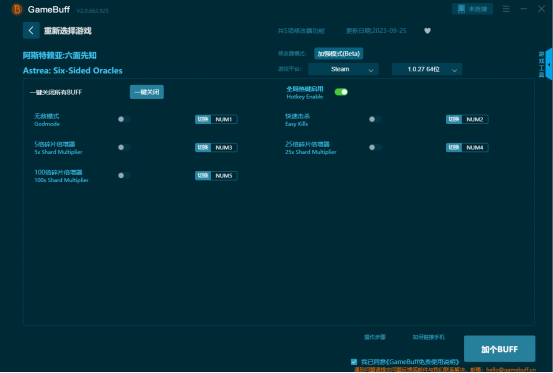Screen dimensions: 553x373
Task: Click the GameBuff logo icon
Action: (x=17, y=10)
